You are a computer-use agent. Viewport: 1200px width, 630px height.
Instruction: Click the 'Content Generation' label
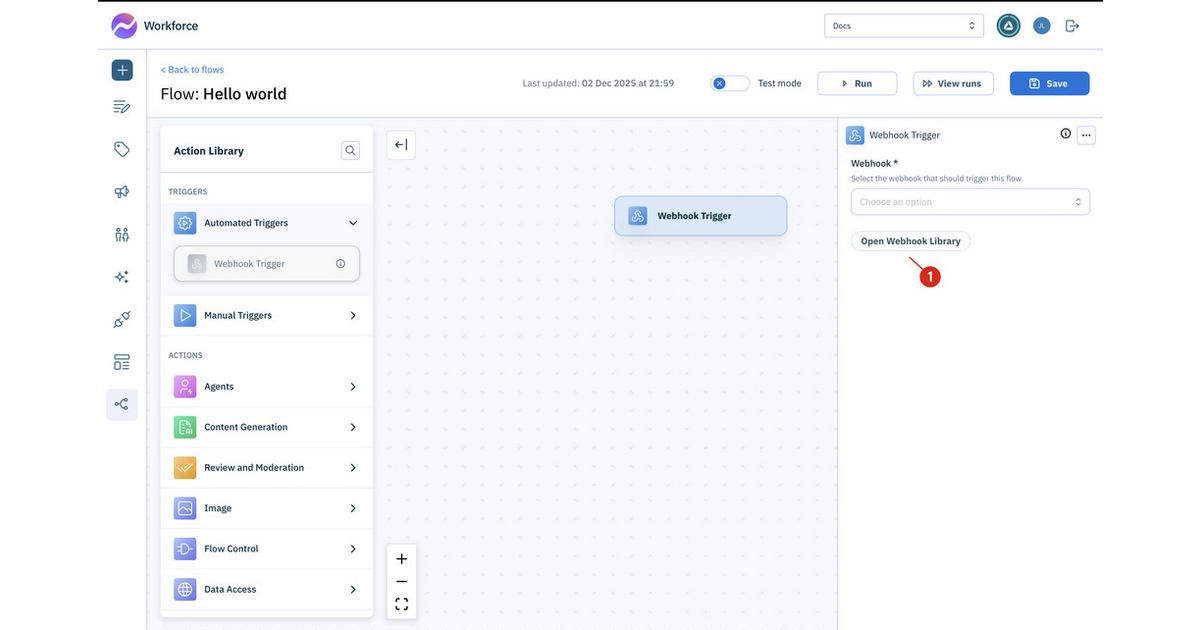click(246, 427)
